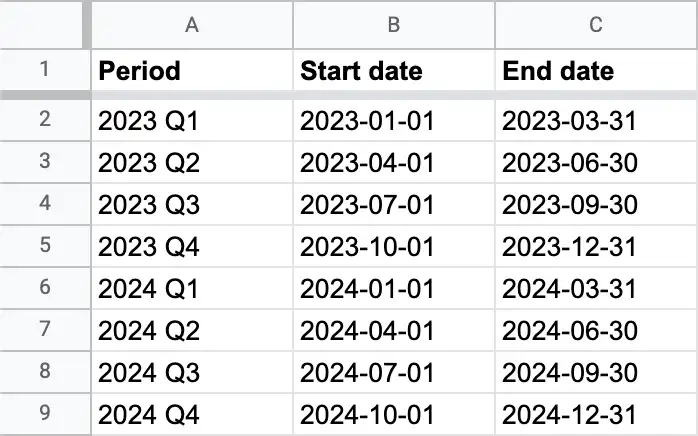Screen dimensions: 698x436
Task: Click the 2024 Q2 period cell
Action: pyautogui.click(x=192, y=331)
